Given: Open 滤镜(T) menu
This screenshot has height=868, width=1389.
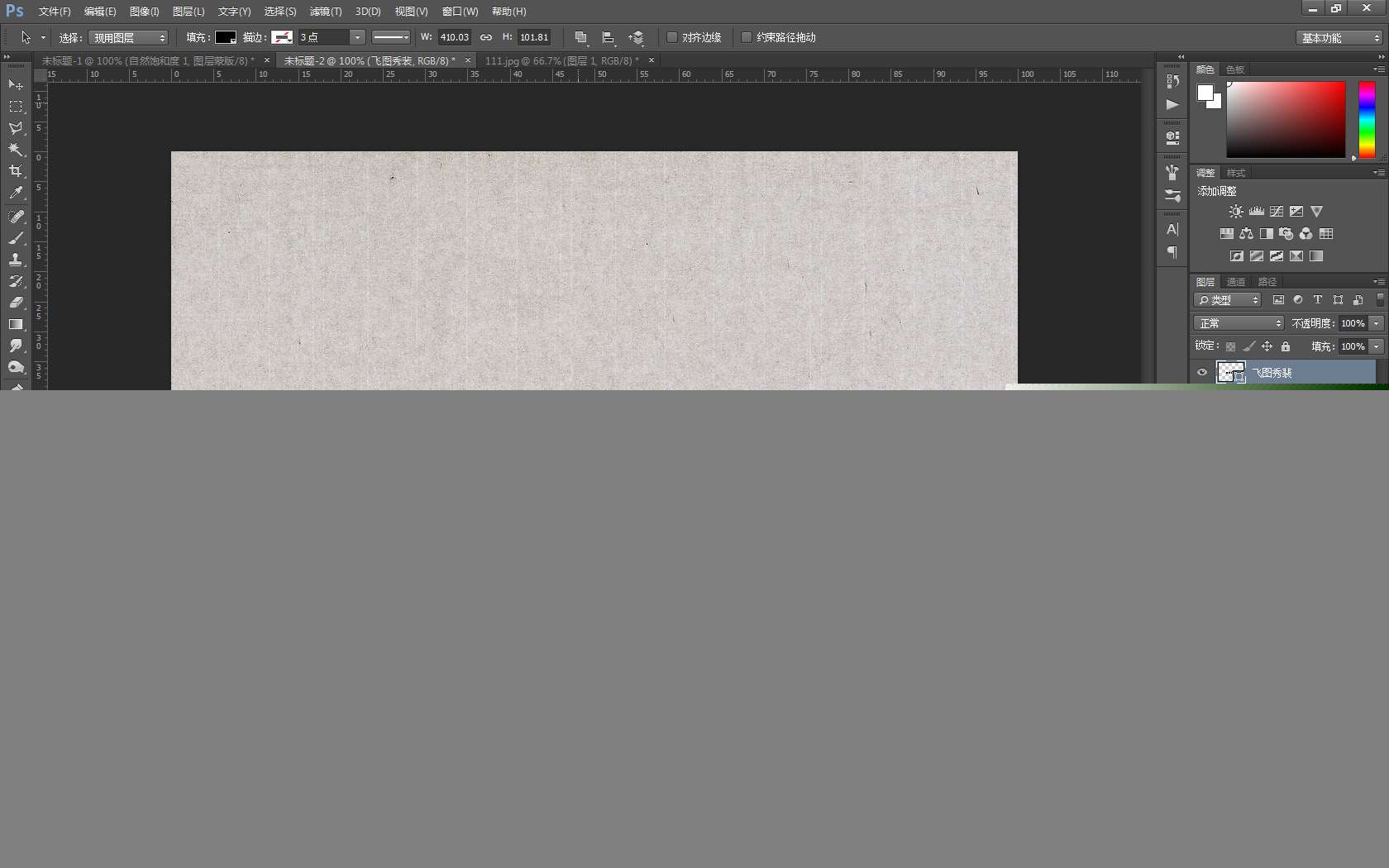Looking at the screenshot, I should [x=326, y=12].
